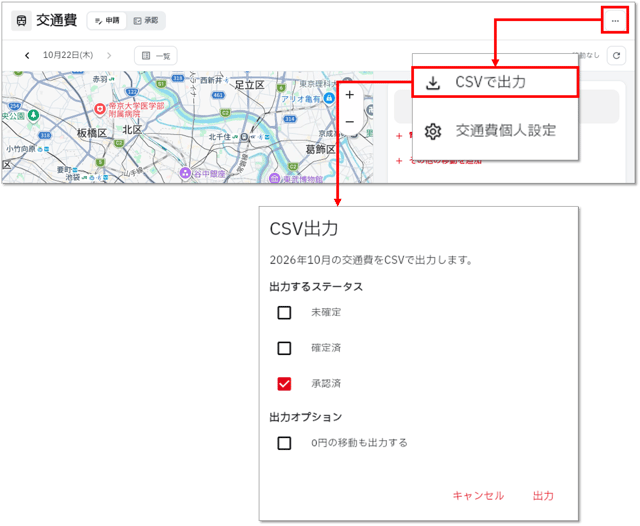Click the download icon next to CSVで出力

click(x=433, y=83)
